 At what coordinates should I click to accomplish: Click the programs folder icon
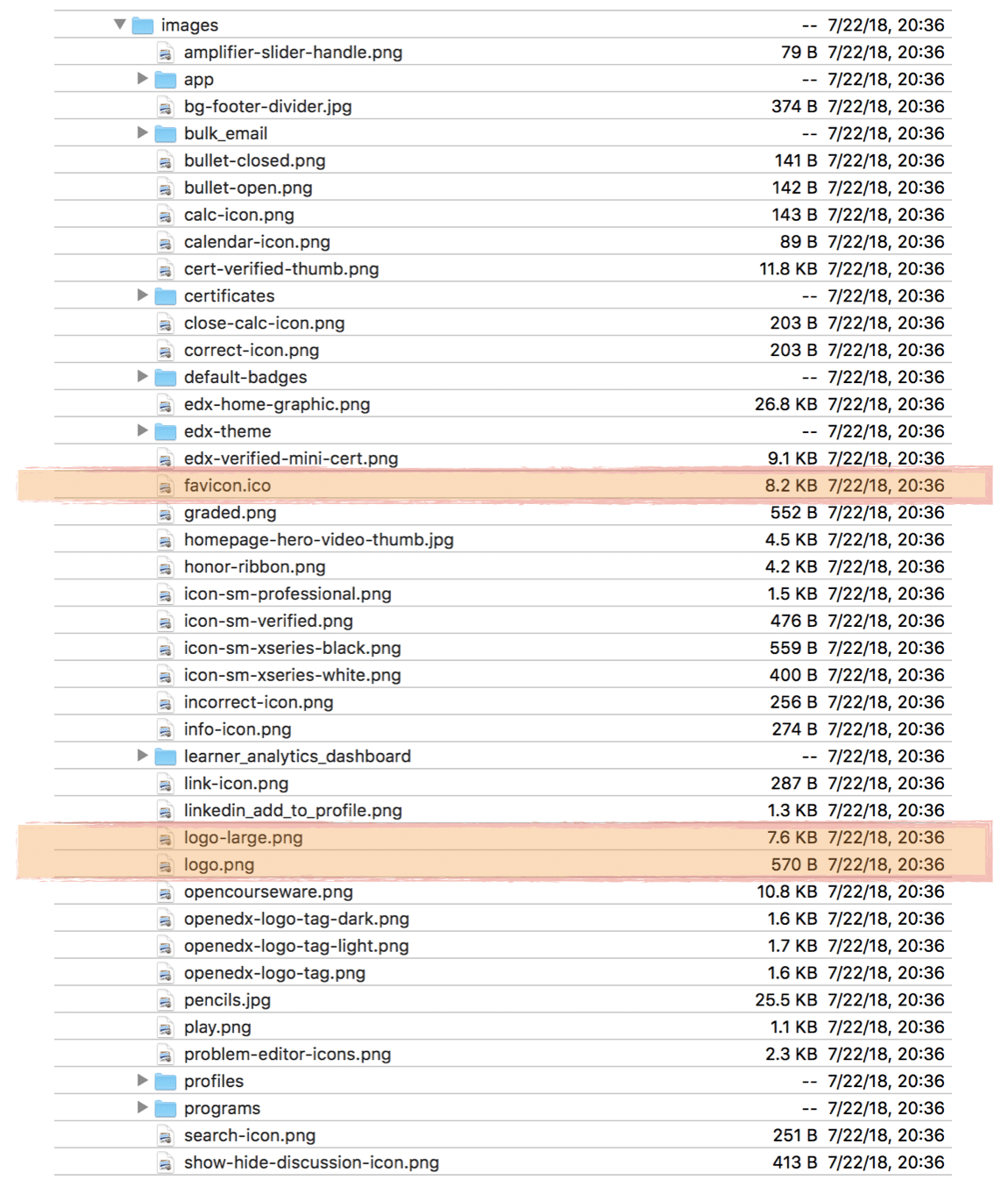[x=166, y=1109]
